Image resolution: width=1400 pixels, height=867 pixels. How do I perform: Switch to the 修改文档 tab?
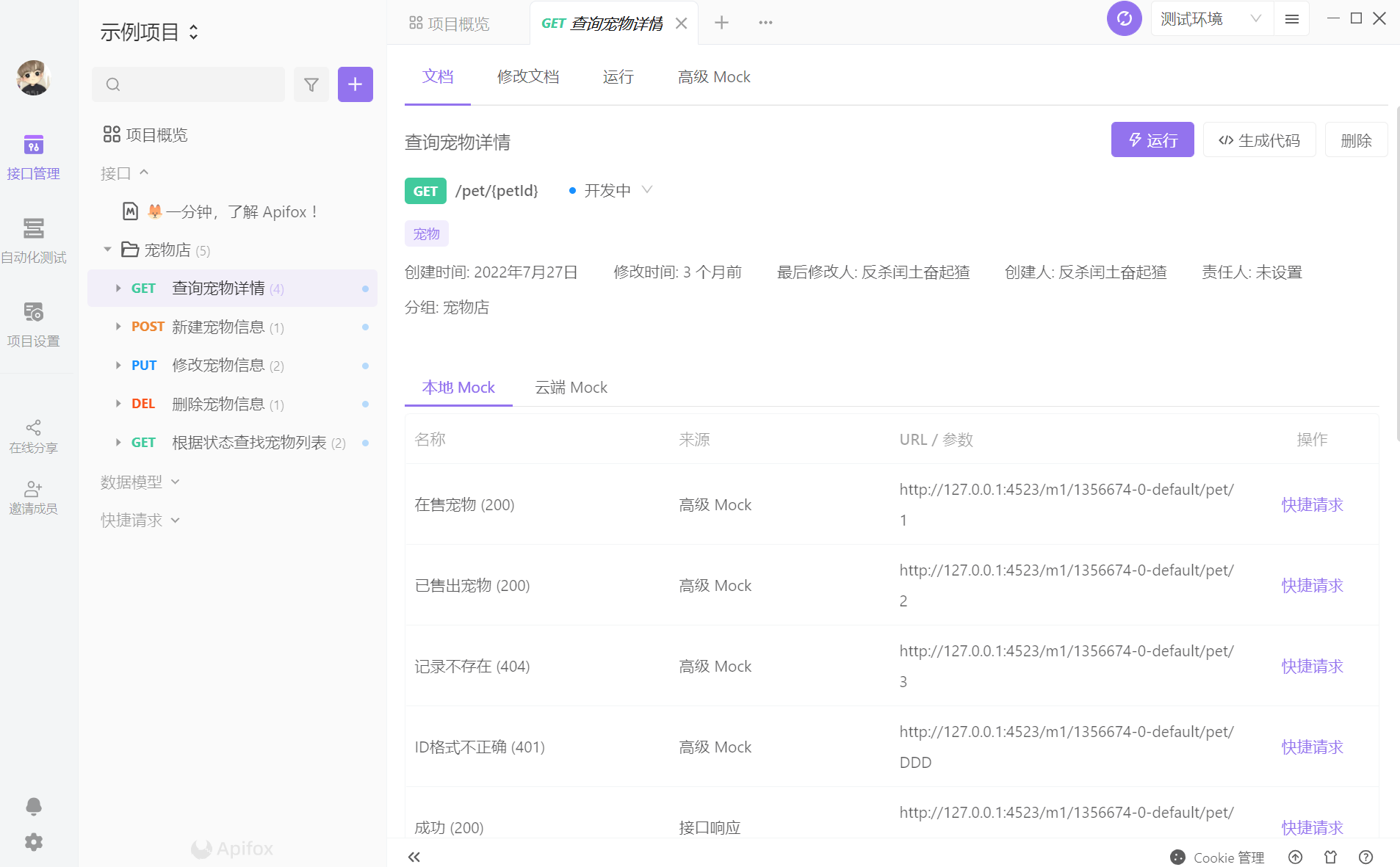point(528,76)
